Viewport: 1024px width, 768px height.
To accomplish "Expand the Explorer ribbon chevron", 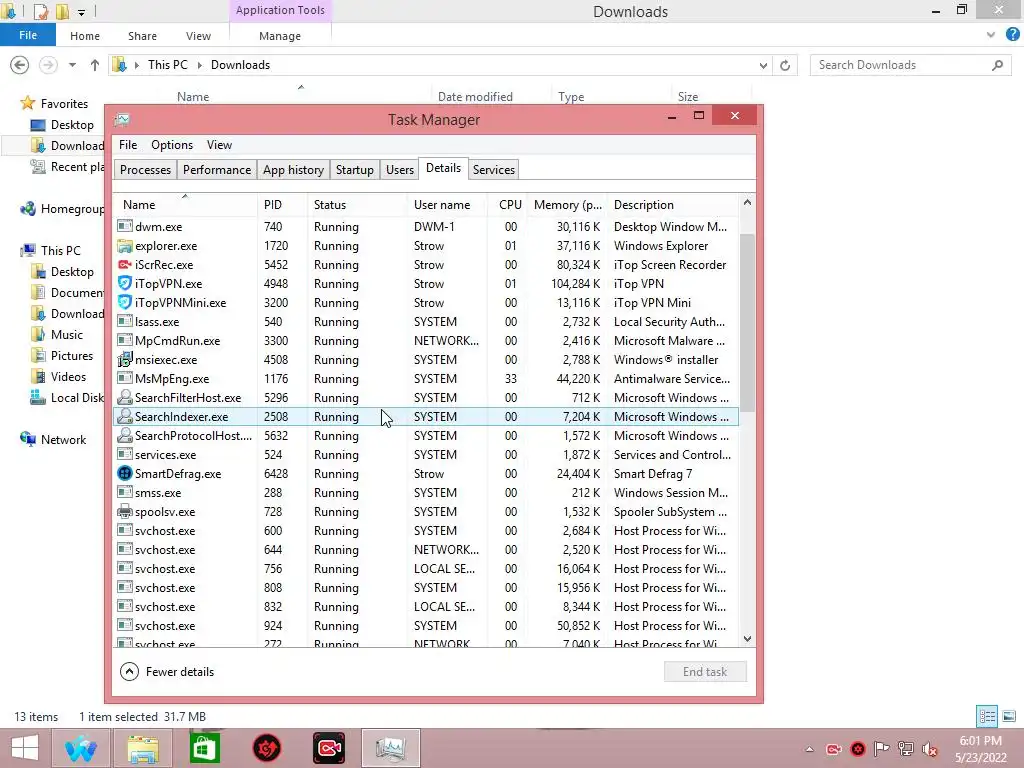I will [x=991, y=35].
